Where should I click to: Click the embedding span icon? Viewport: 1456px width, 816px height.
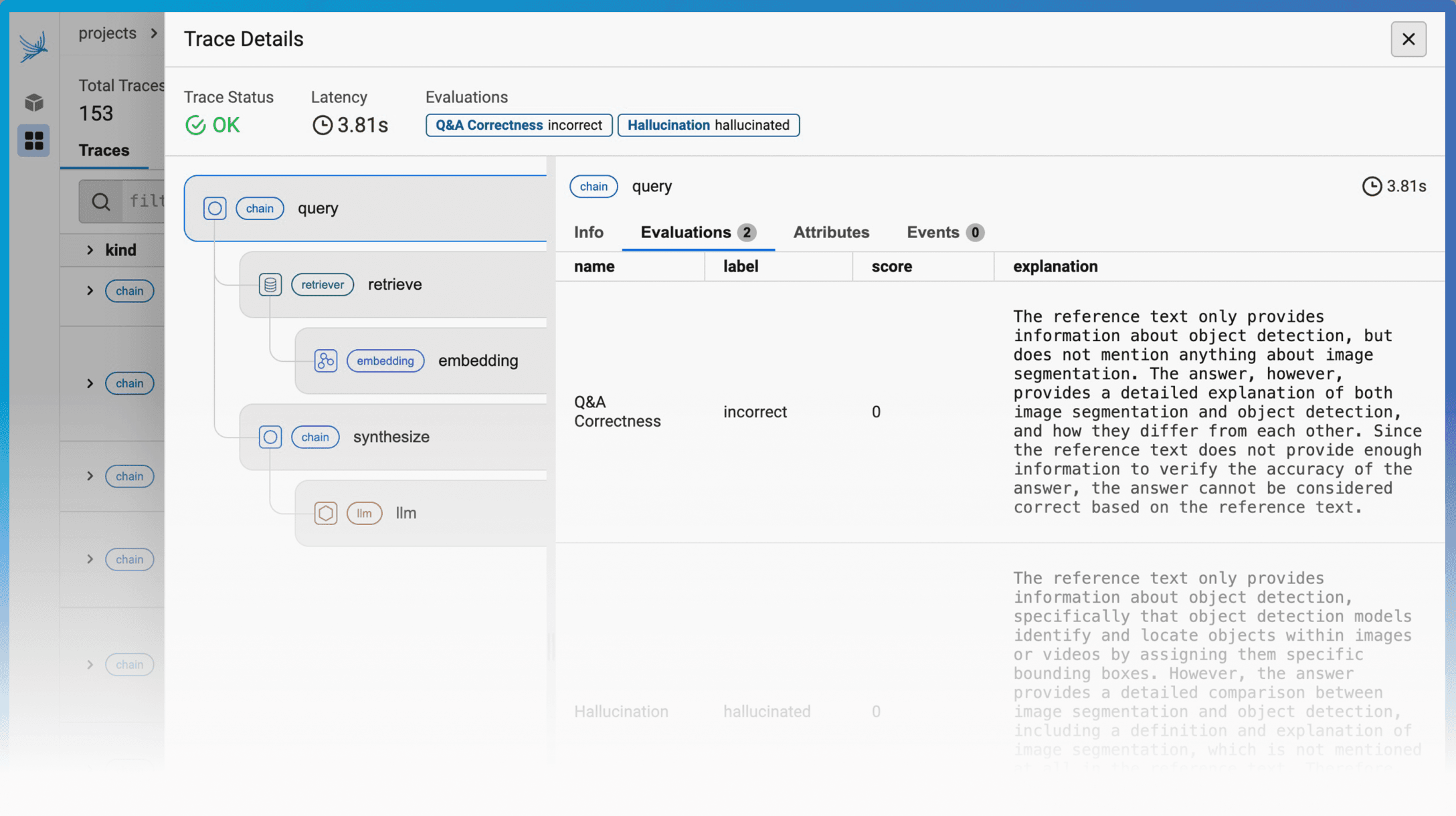coord(326,361)
